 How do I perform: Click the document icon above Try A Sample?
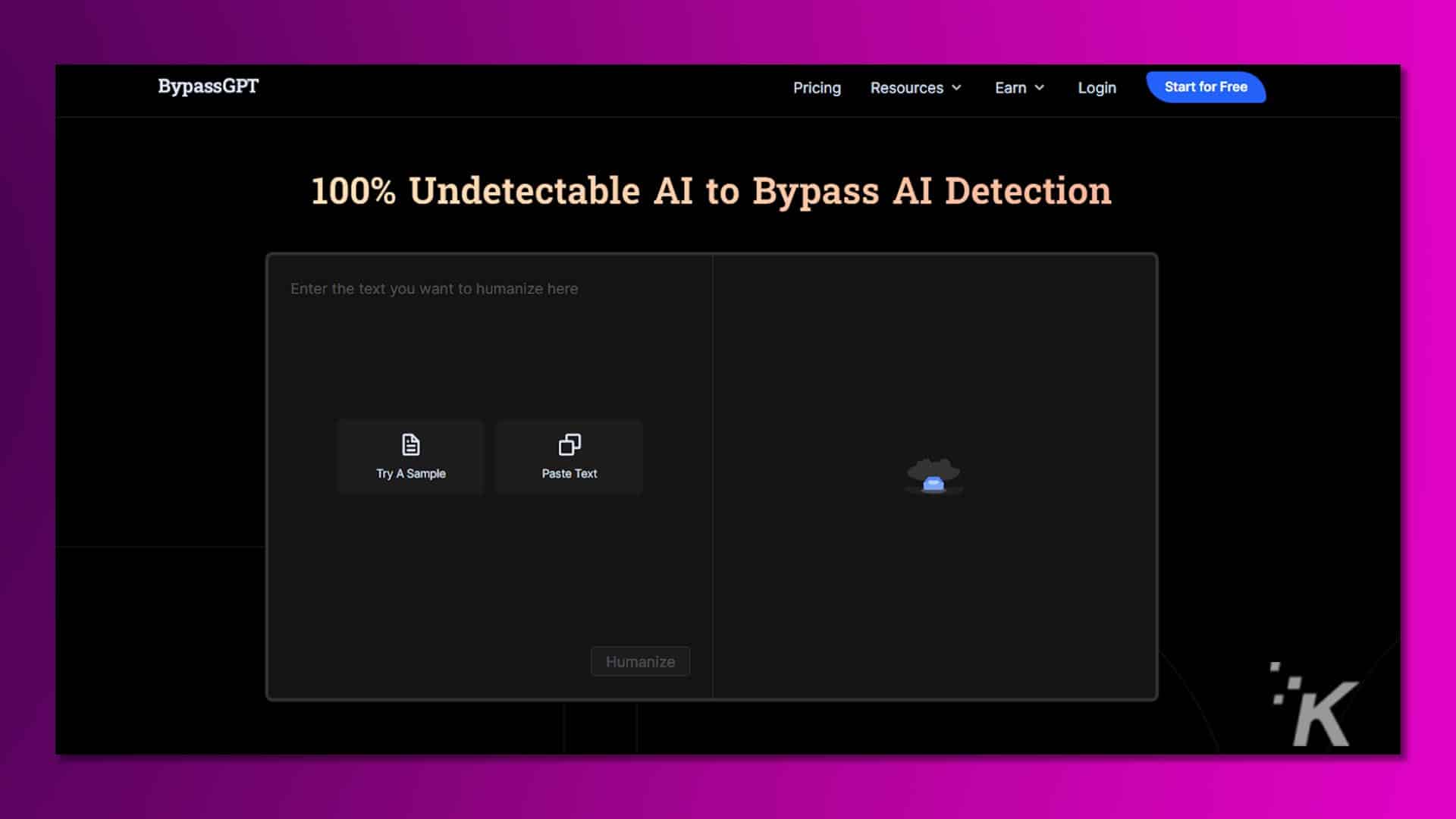point(410,444)
